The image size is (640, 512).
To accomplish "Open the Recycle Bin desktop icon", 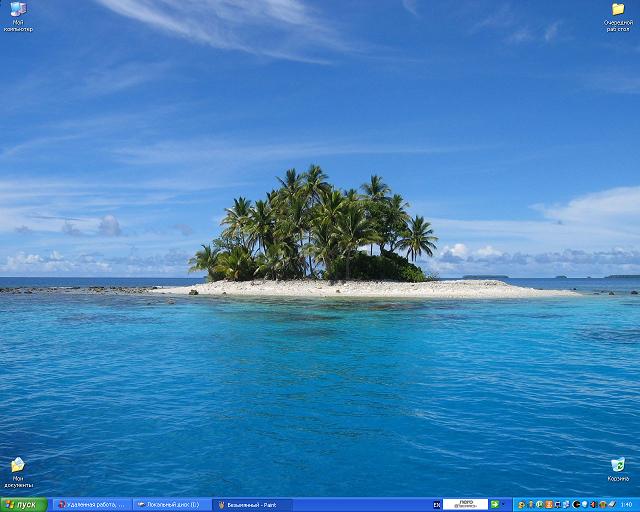I will point(618,470).
